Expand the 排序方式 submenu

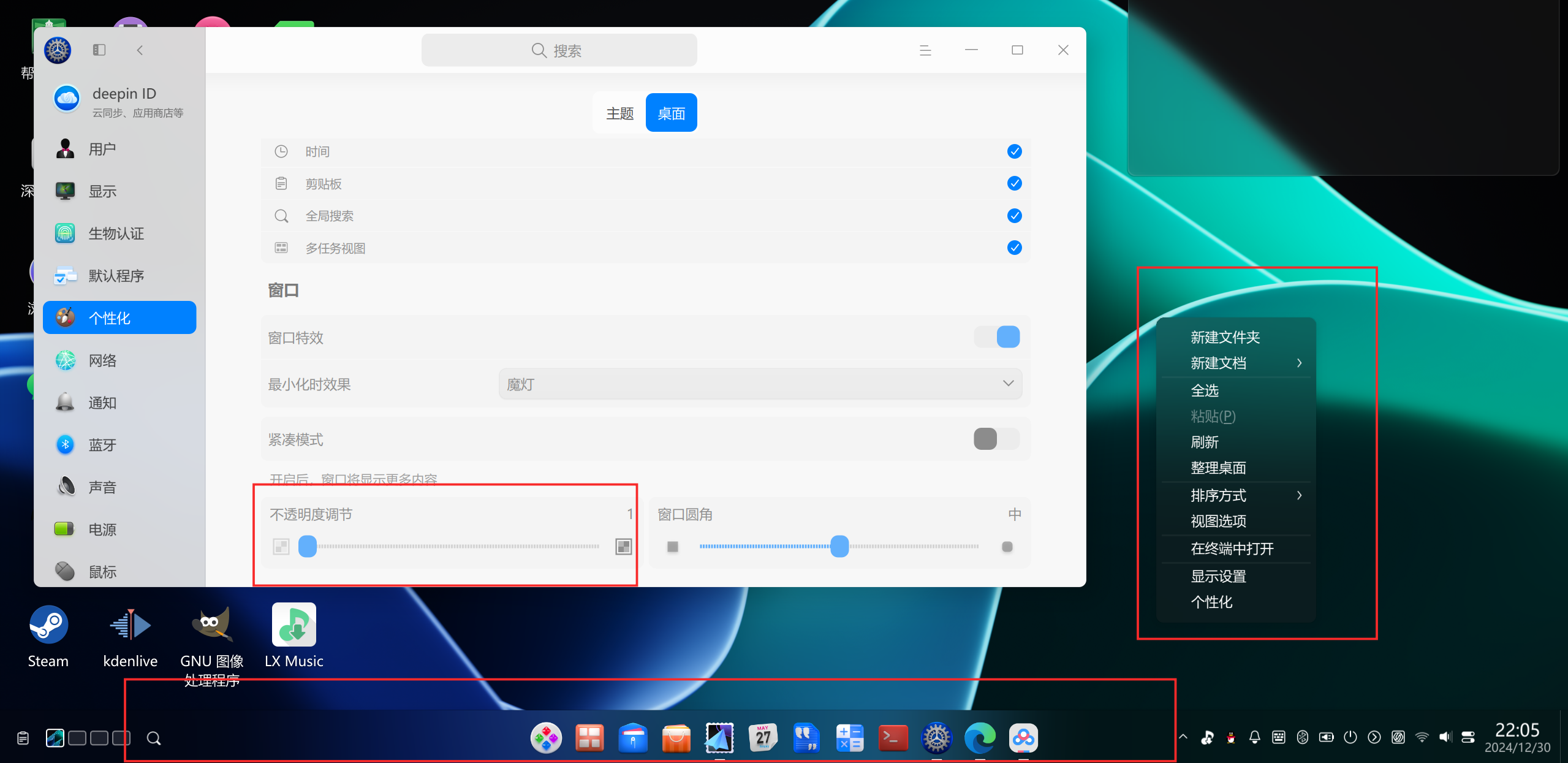[1236, 495]
